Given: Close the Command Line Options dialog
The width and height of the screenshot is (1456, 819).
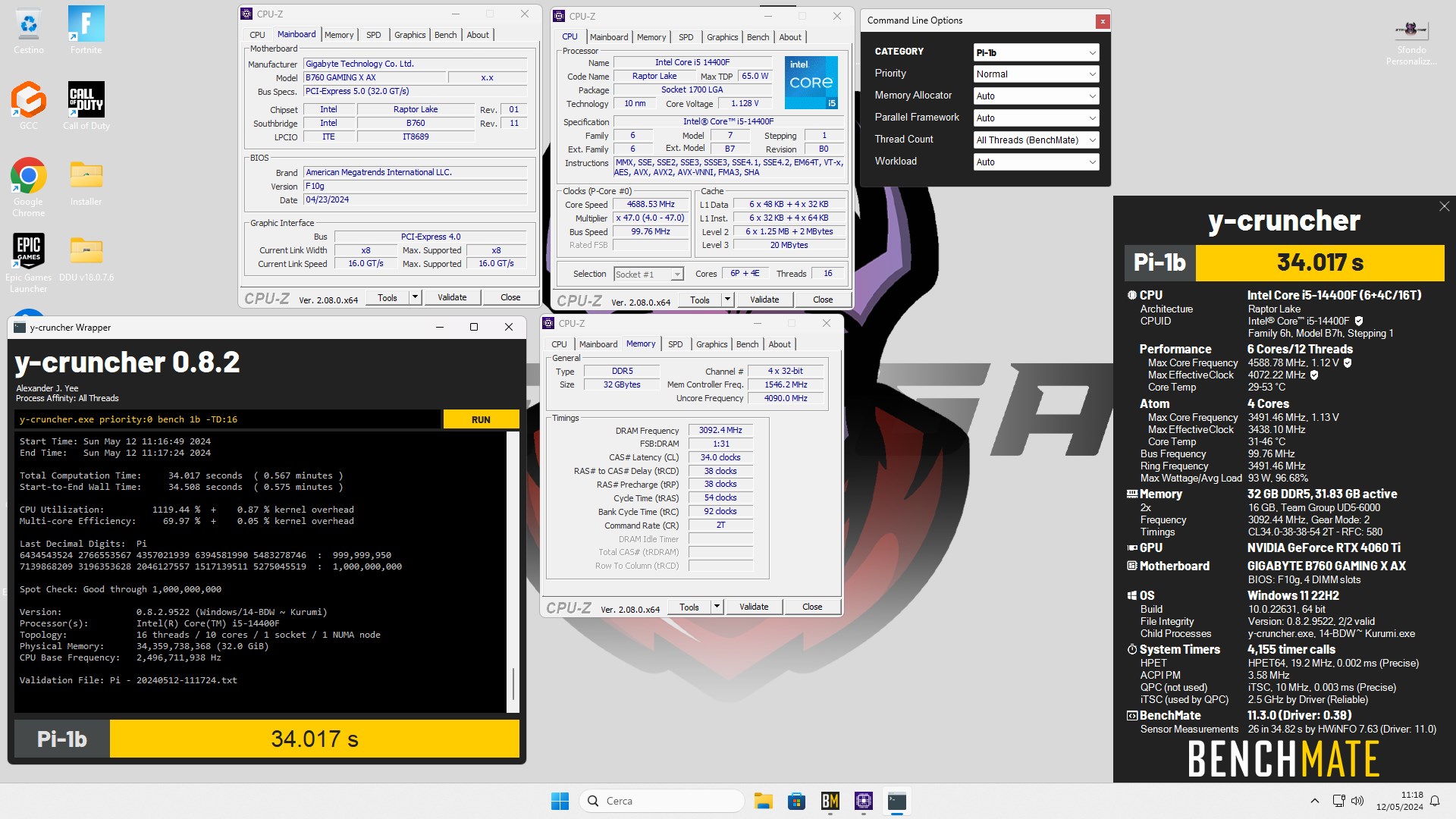Looking at the screenshot, I should coord(1103,21).
